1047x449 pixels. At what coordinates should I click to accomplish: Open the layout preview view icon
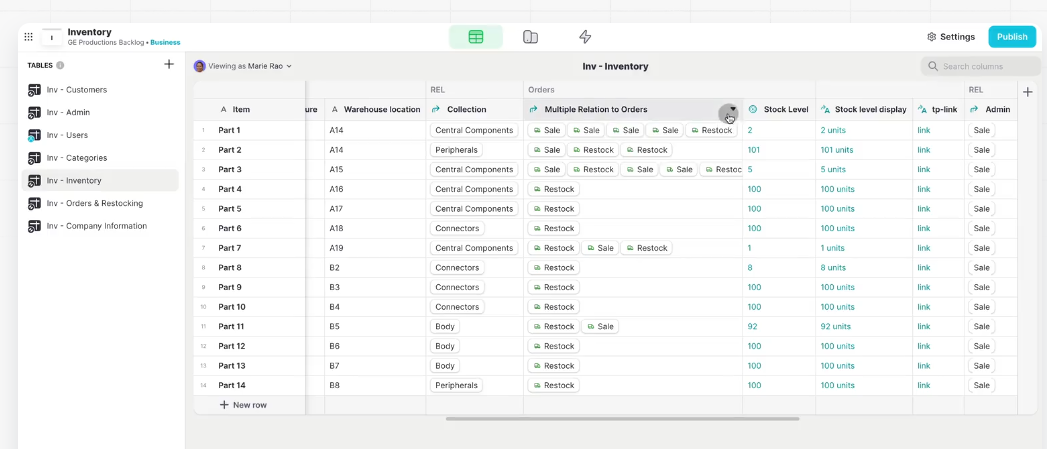point(530,37)
